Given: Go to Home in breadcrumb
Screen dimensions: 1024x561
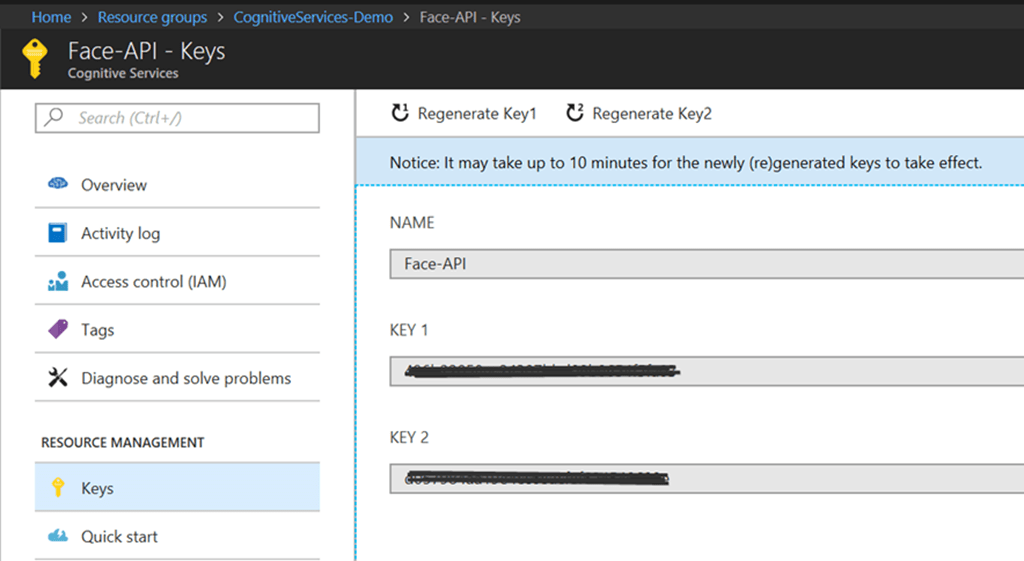Looking at the screenshot, I should pos(51,17).
